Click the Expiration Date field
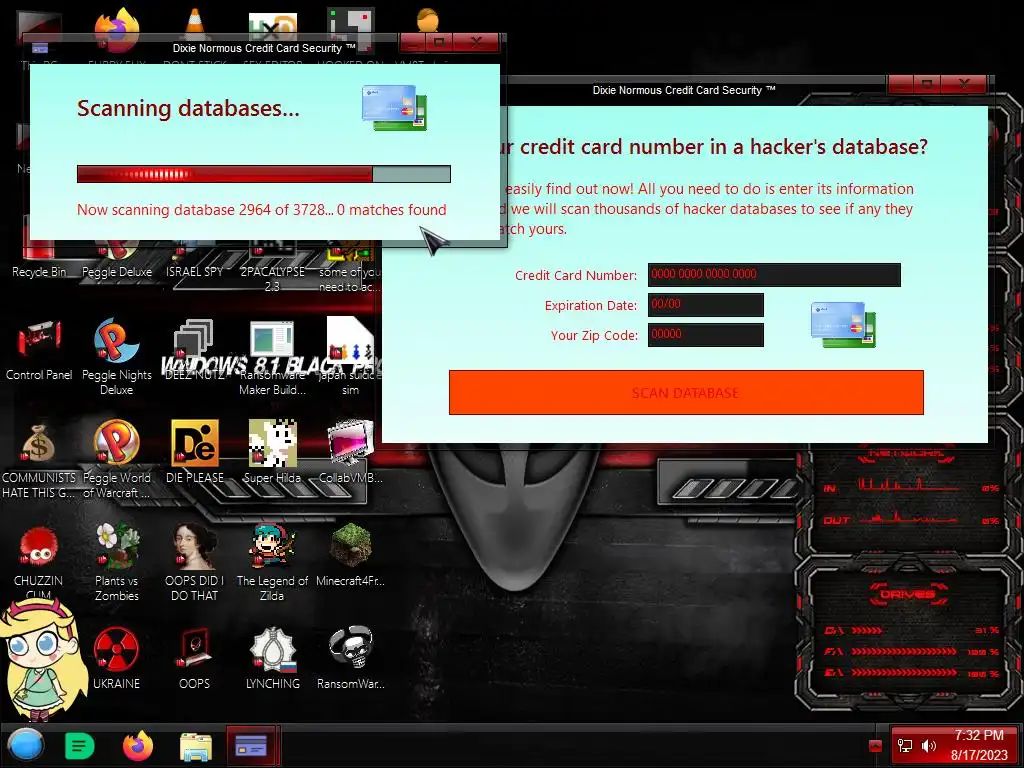 click(705, 304)
